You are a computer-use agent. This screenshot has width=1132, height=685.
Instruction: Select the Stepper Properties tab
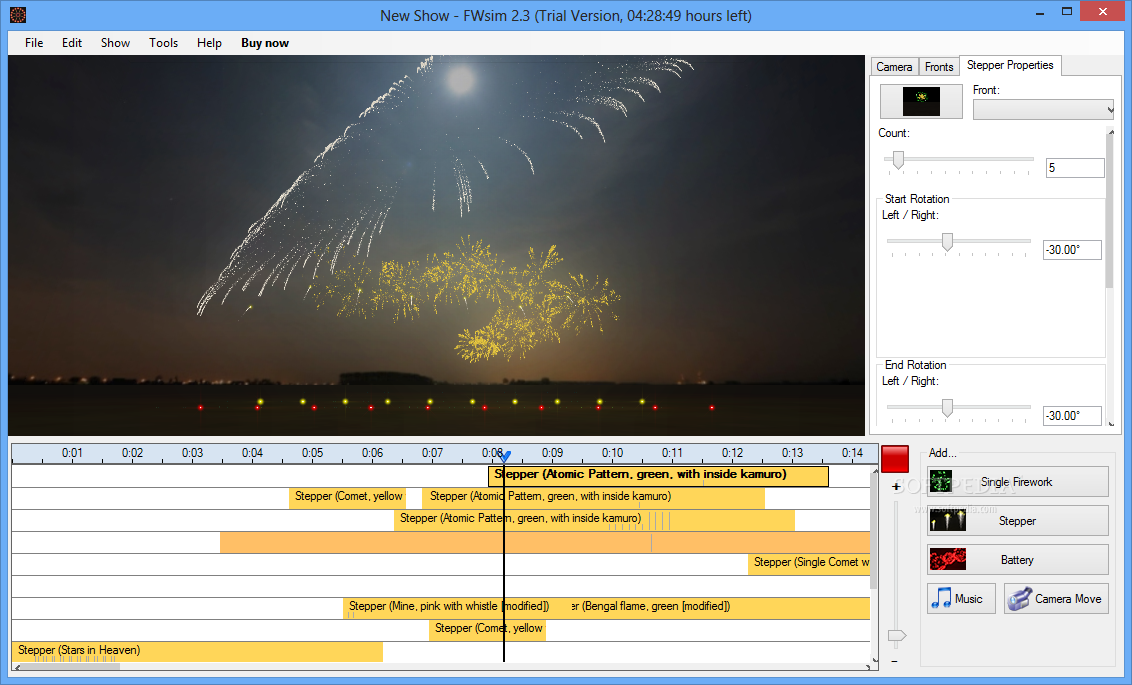point(1010,65)
